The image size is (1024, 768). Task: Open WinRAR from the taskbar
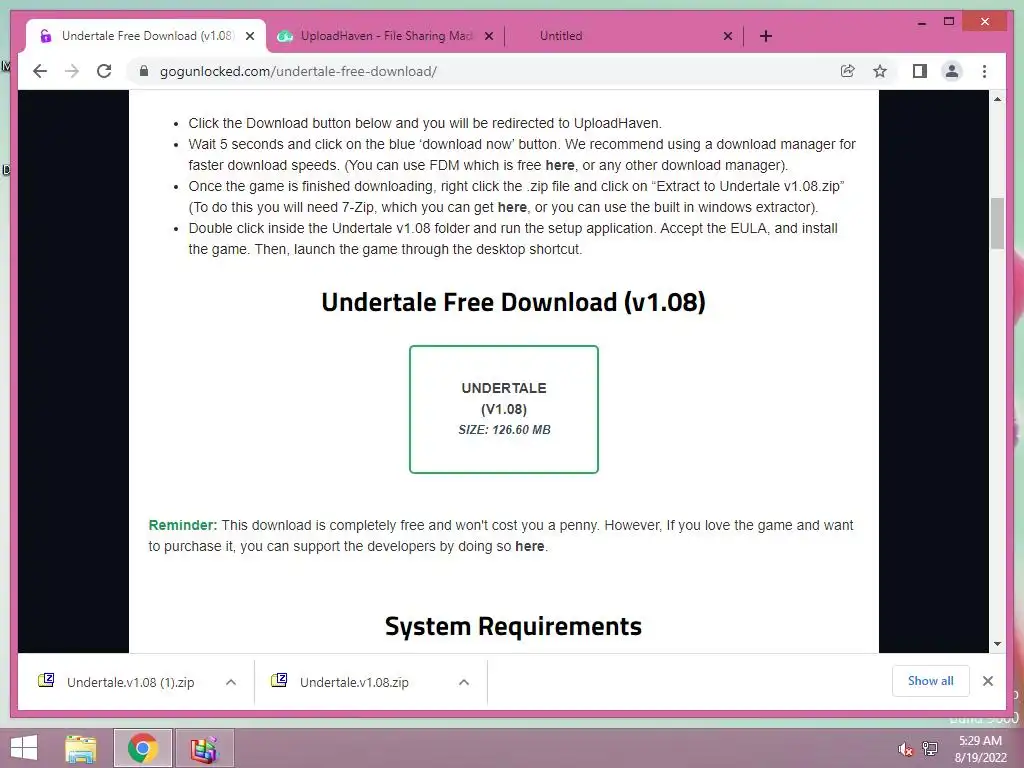click(204, 748)
